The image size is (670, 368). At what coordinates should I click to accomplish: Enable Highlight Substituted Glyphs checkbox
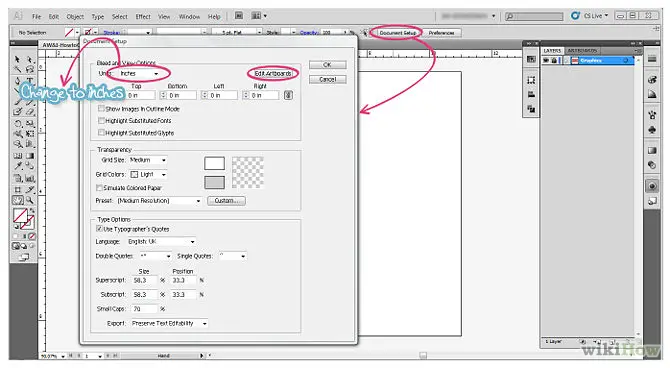(x=101, y=132)
